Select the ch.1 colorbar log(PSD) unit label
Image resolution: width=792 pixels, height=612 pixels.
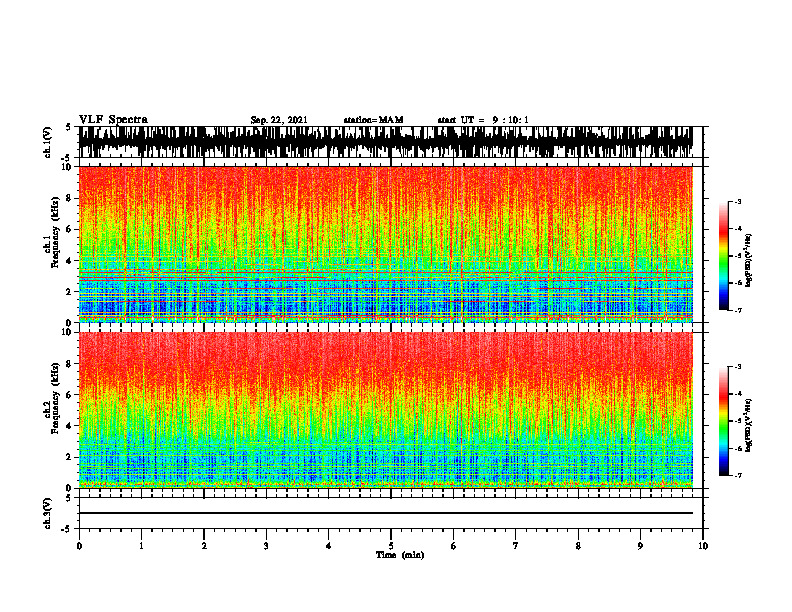click(x=749, y=261)
